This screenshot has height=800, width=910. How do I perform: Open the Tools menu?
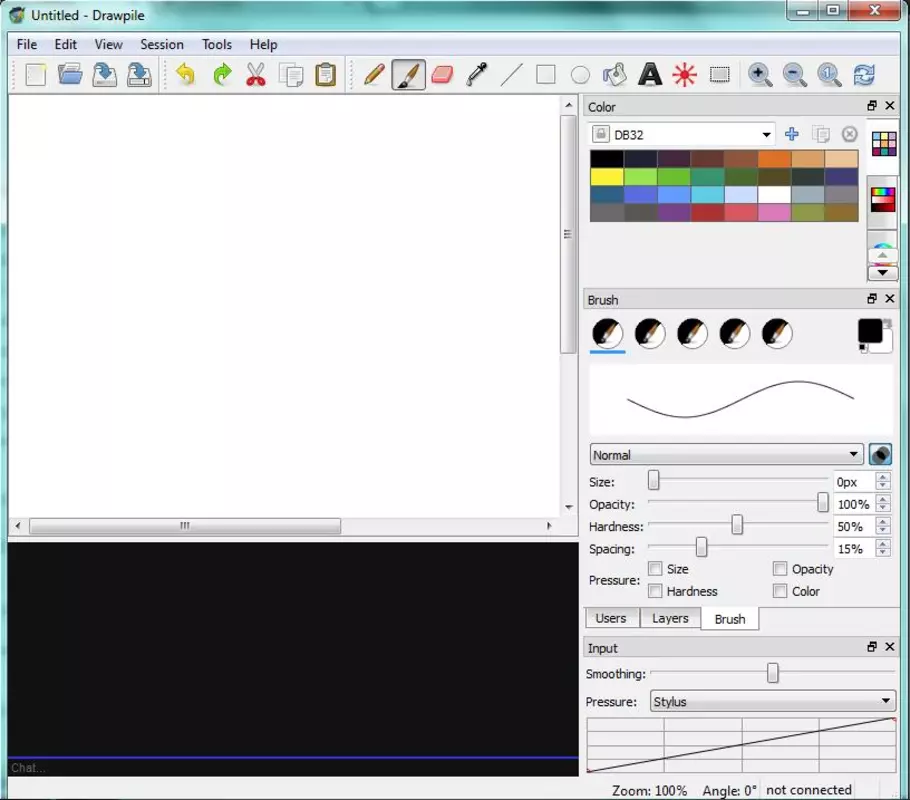coord(216,45)
